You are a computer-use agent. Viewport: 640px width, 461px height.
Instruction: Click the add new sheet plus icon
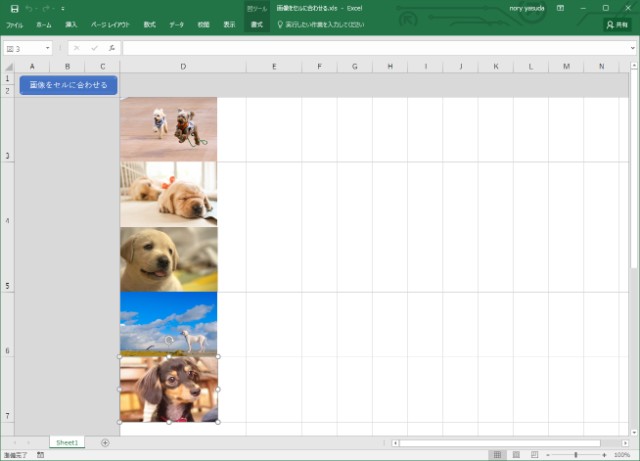click(x=105, y=442)
